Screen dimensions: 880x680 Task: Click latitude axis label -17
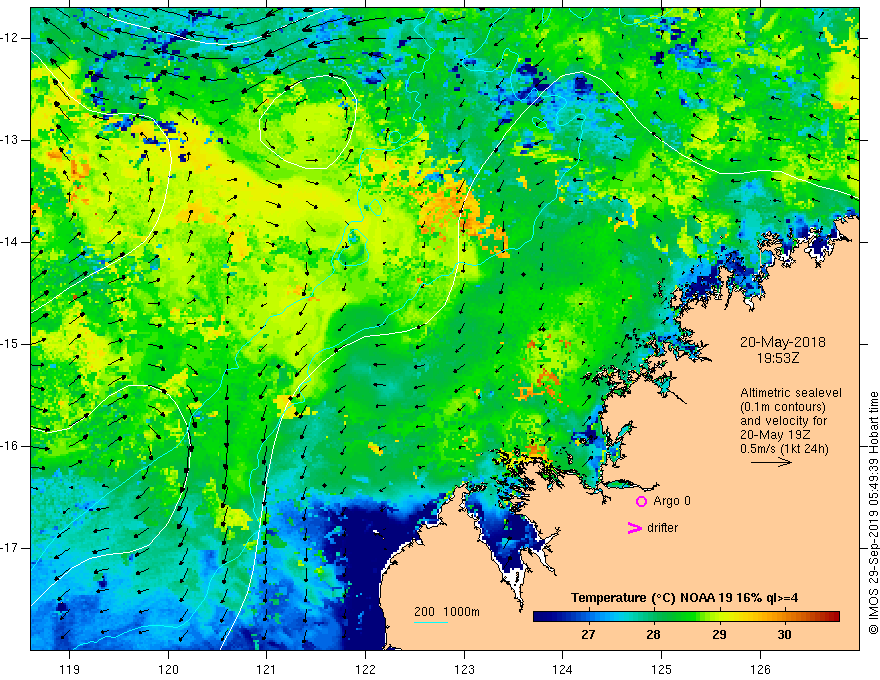click(11, 548)
